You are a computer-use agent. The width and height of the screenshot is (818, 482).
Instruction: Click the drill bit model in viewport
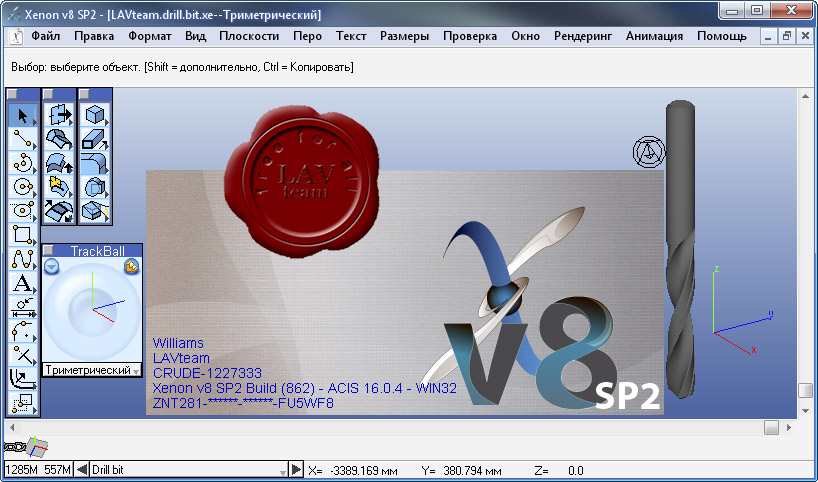coord(680,249)
